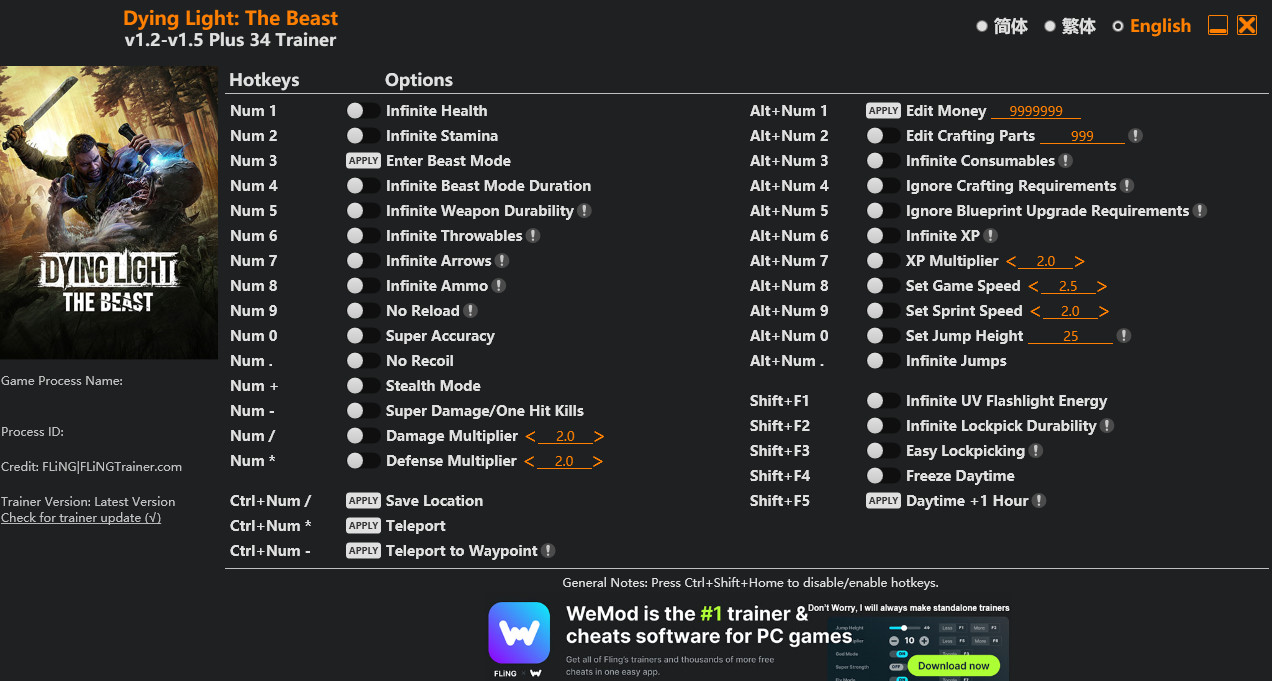Click Check for trainer update link
The image size is (1272, 681).
[81, 518]
